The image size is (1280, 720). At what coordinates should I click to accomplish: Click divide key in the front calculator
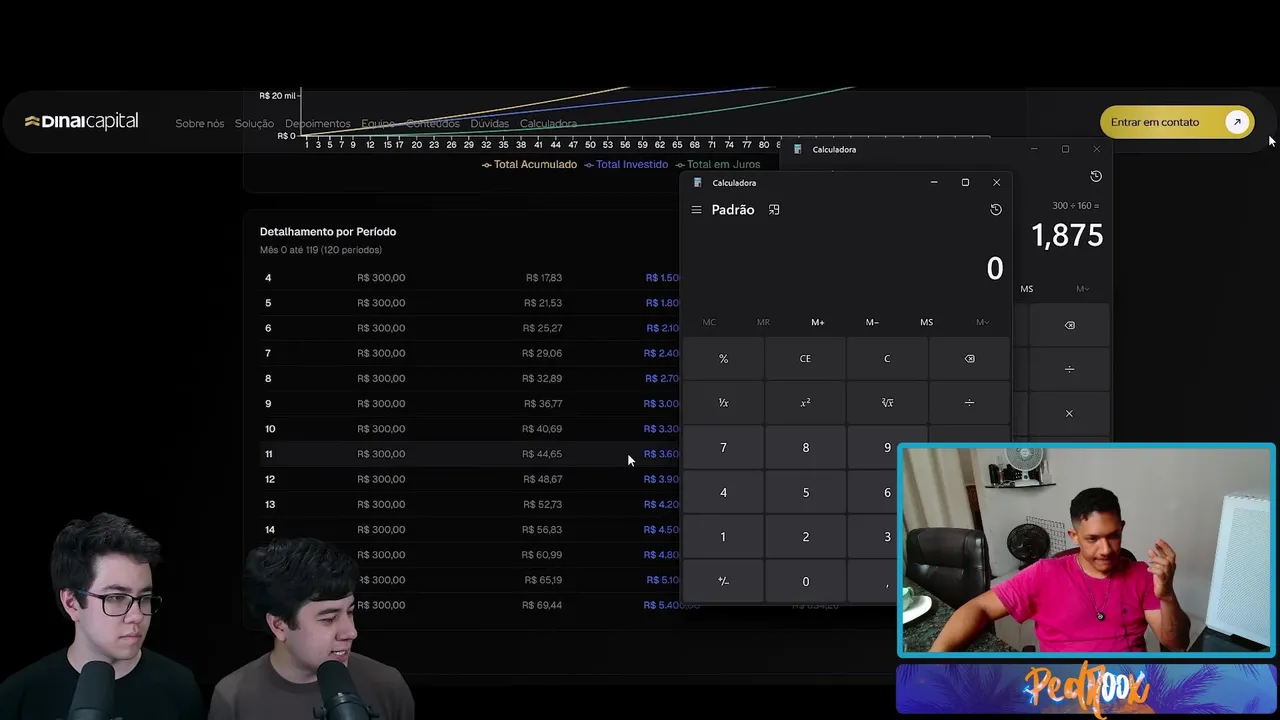pos(969,403)
